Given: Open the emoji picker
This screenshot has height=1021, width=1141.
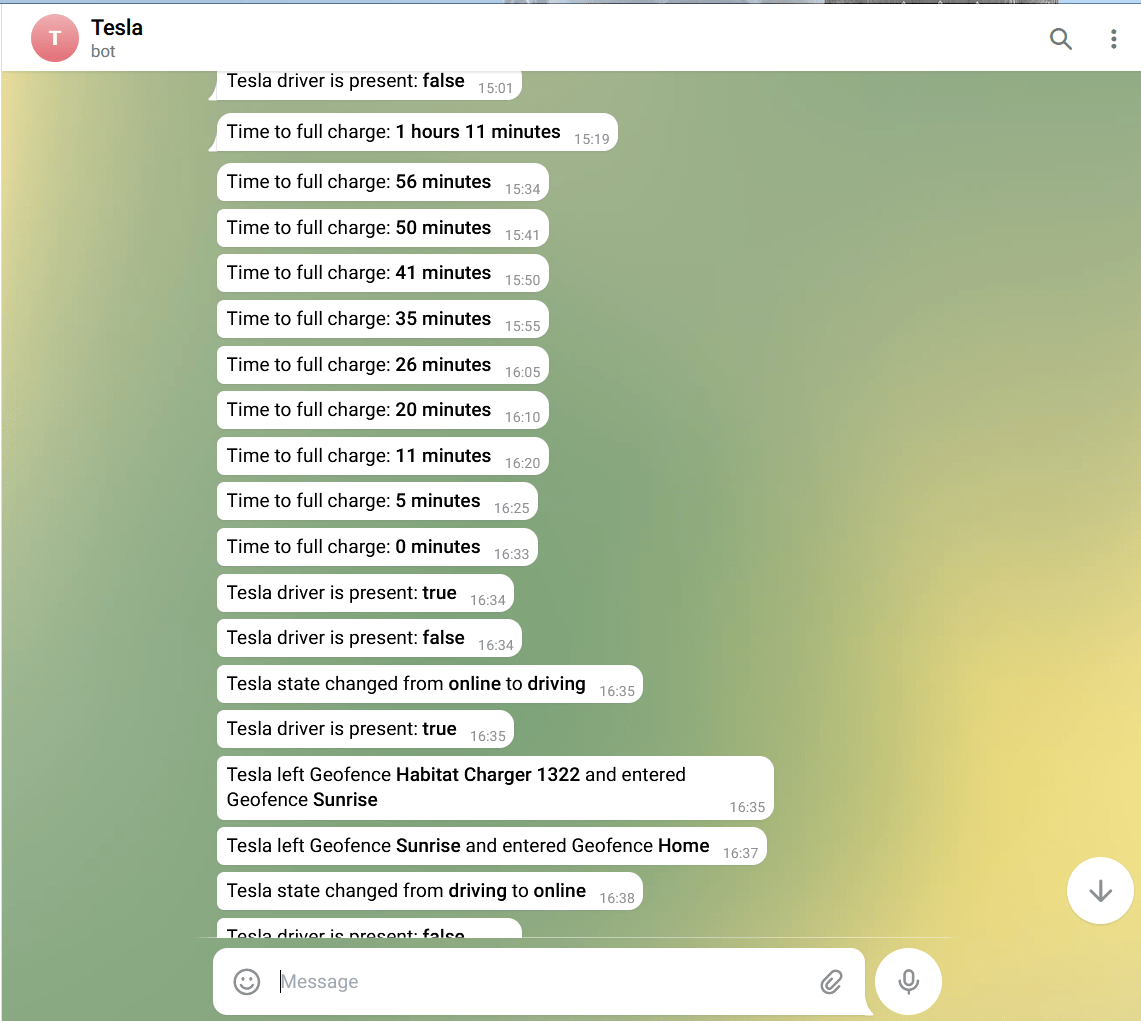Looking at the screenshot, I should (x=246, y=981).
